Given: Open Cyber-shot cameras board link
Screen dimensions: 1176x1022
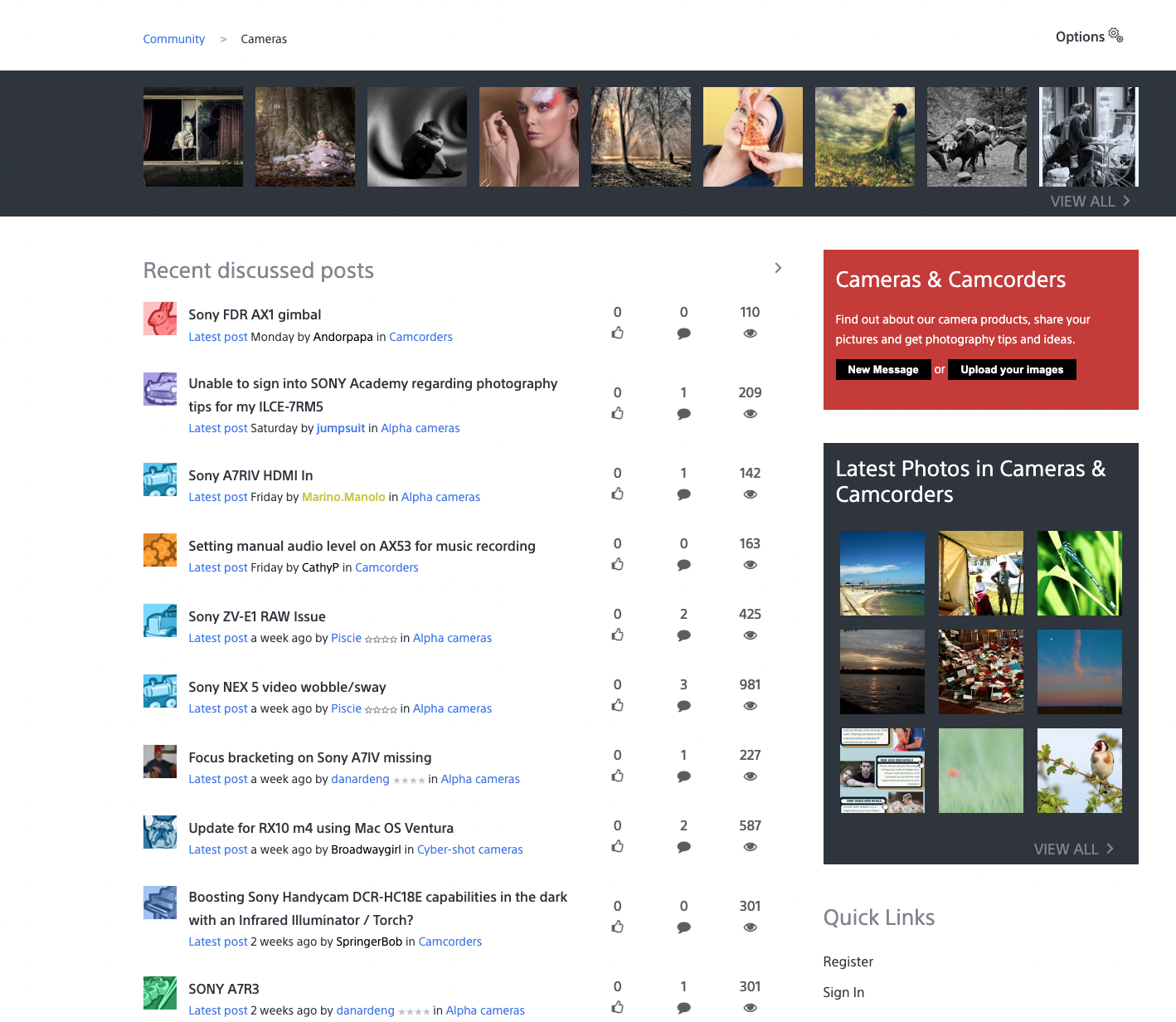Looking at the screenshot, I should 470,849.
